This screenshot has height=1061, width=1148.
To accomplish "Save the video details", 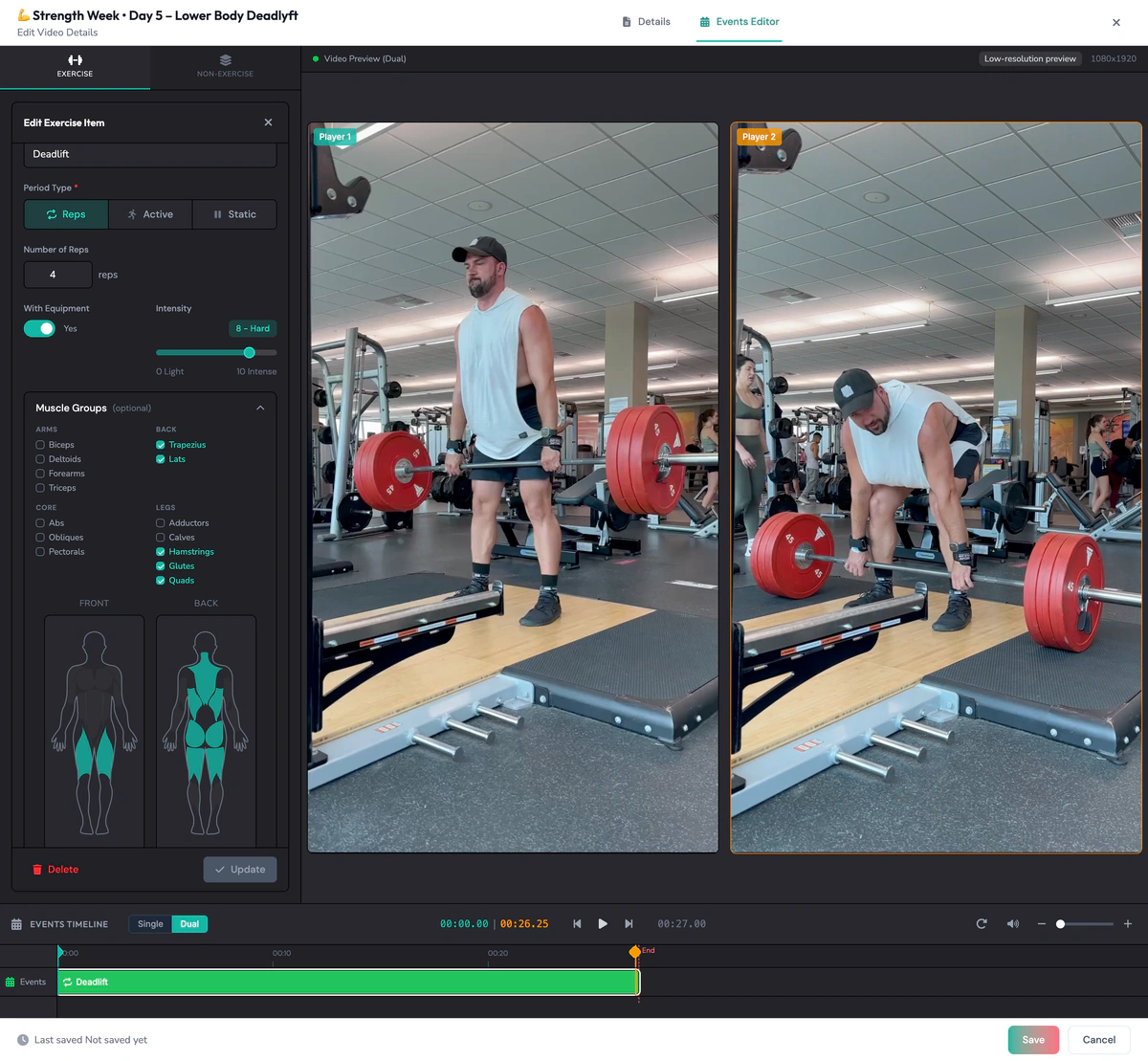I will point(1033,1040).
